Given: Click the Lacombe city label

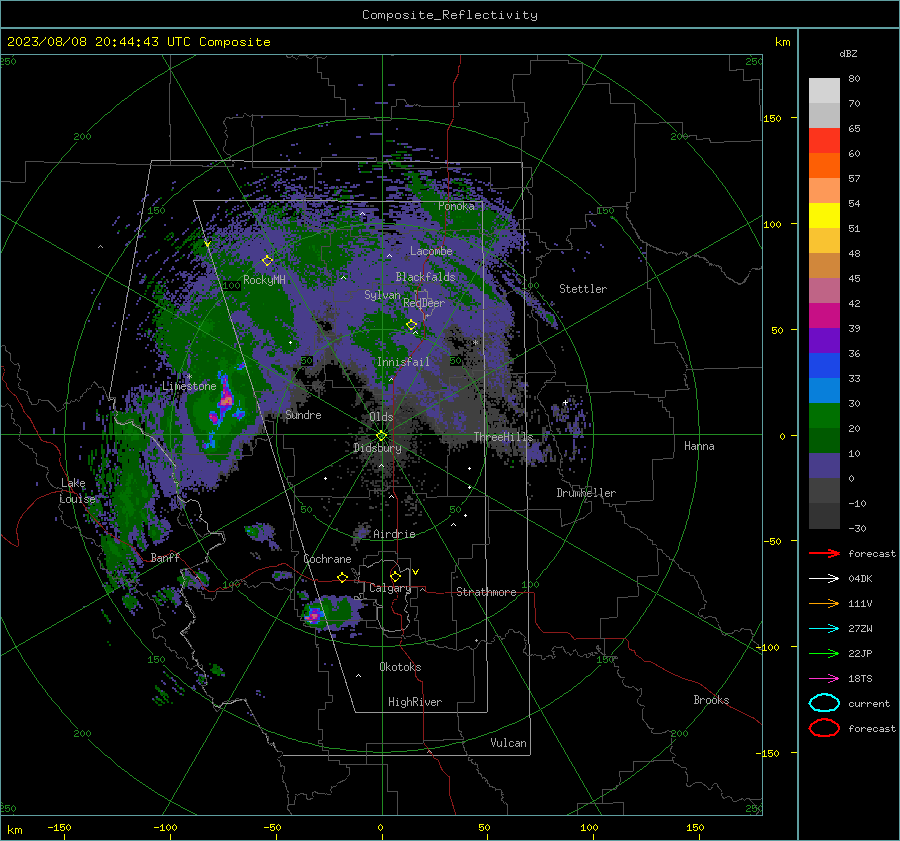Looking at the screenshot, I should coord(431,251).
